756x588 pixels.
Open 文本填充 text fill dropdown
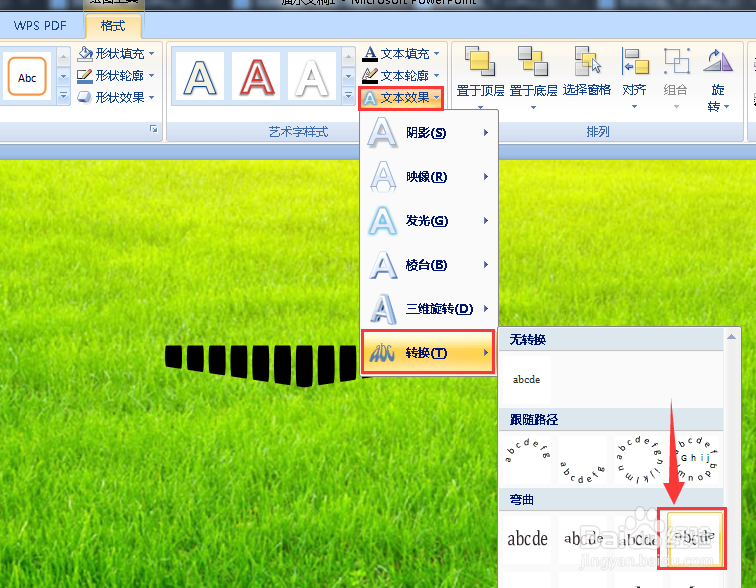tap(401, 53)
